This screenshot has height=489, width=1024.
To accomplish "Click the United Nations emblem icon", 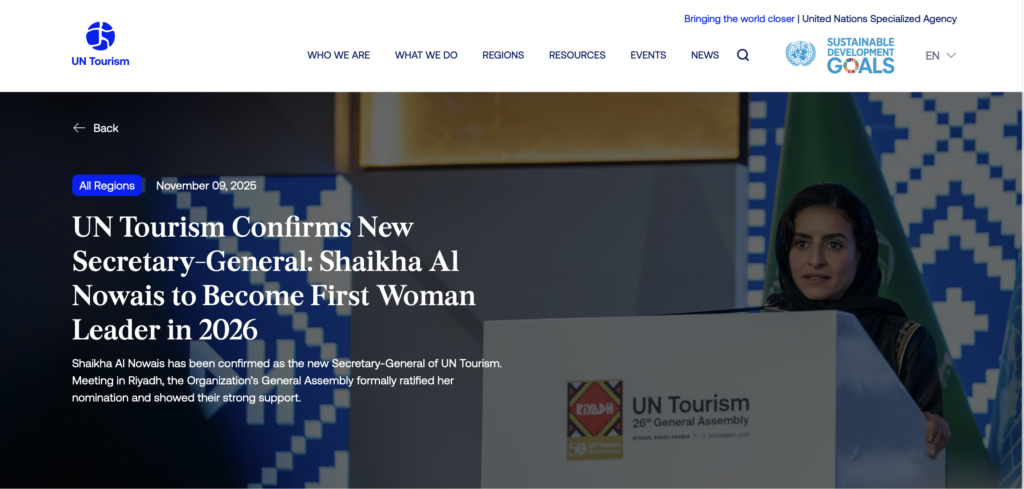I will click(x=800, y=54).
